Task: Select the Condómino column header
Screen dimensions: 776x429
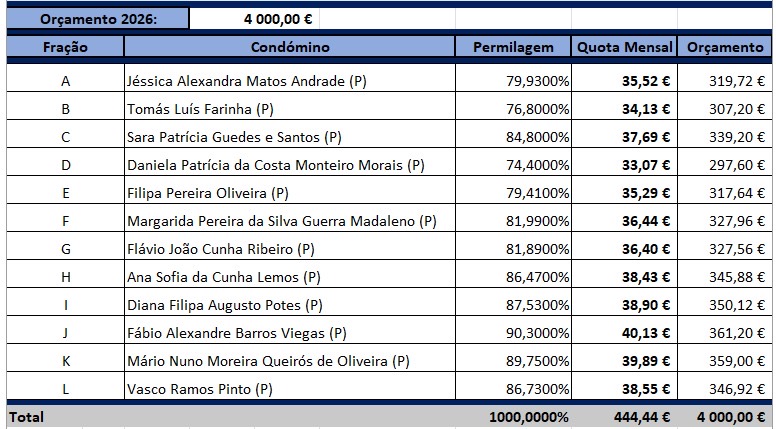Action: pyautogui.click(x=290, y=47)
